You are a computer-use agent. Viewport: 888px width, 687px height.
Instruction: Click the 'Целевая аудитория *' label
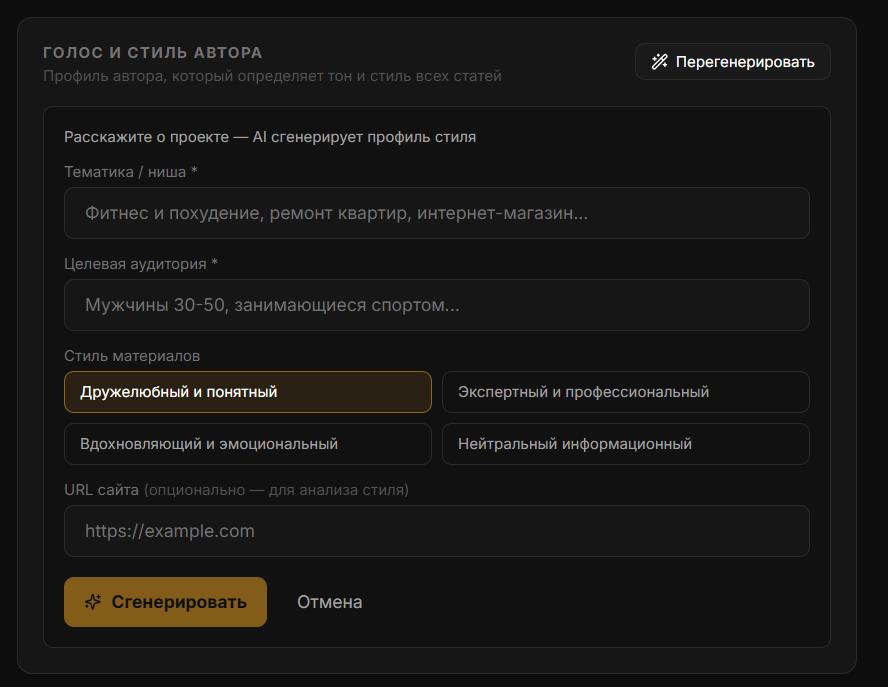(x=141, y=264)
